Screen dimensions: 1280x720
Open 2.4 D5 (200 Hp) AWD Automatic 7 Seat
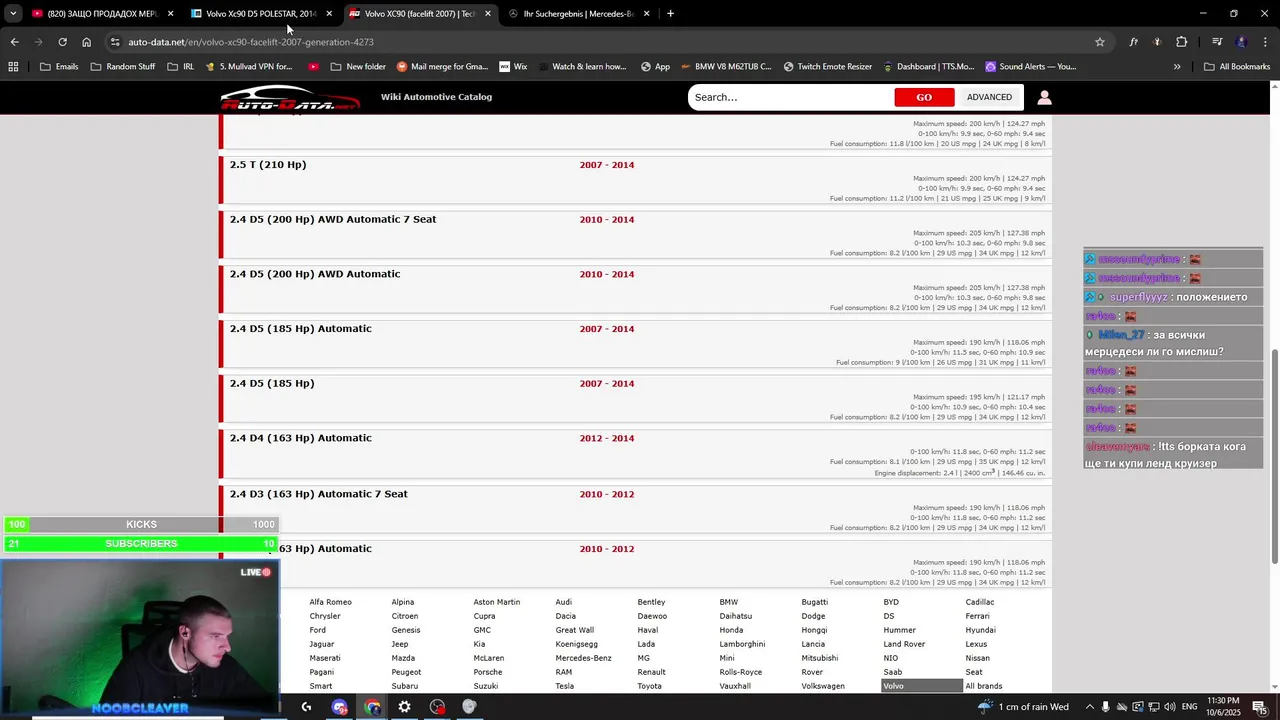tap(333, 219)
